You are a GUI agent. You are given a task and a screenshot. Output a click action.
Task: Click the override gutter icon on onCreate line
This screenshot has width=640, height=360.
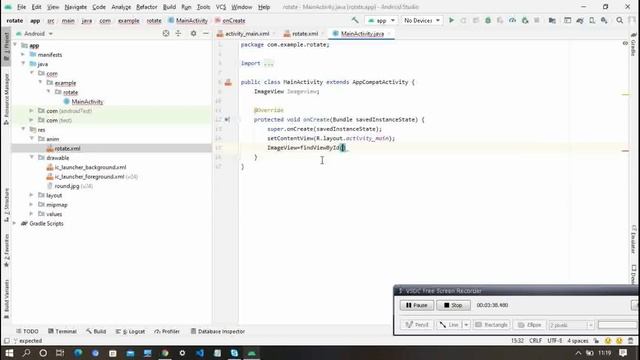tap(227, 120)
